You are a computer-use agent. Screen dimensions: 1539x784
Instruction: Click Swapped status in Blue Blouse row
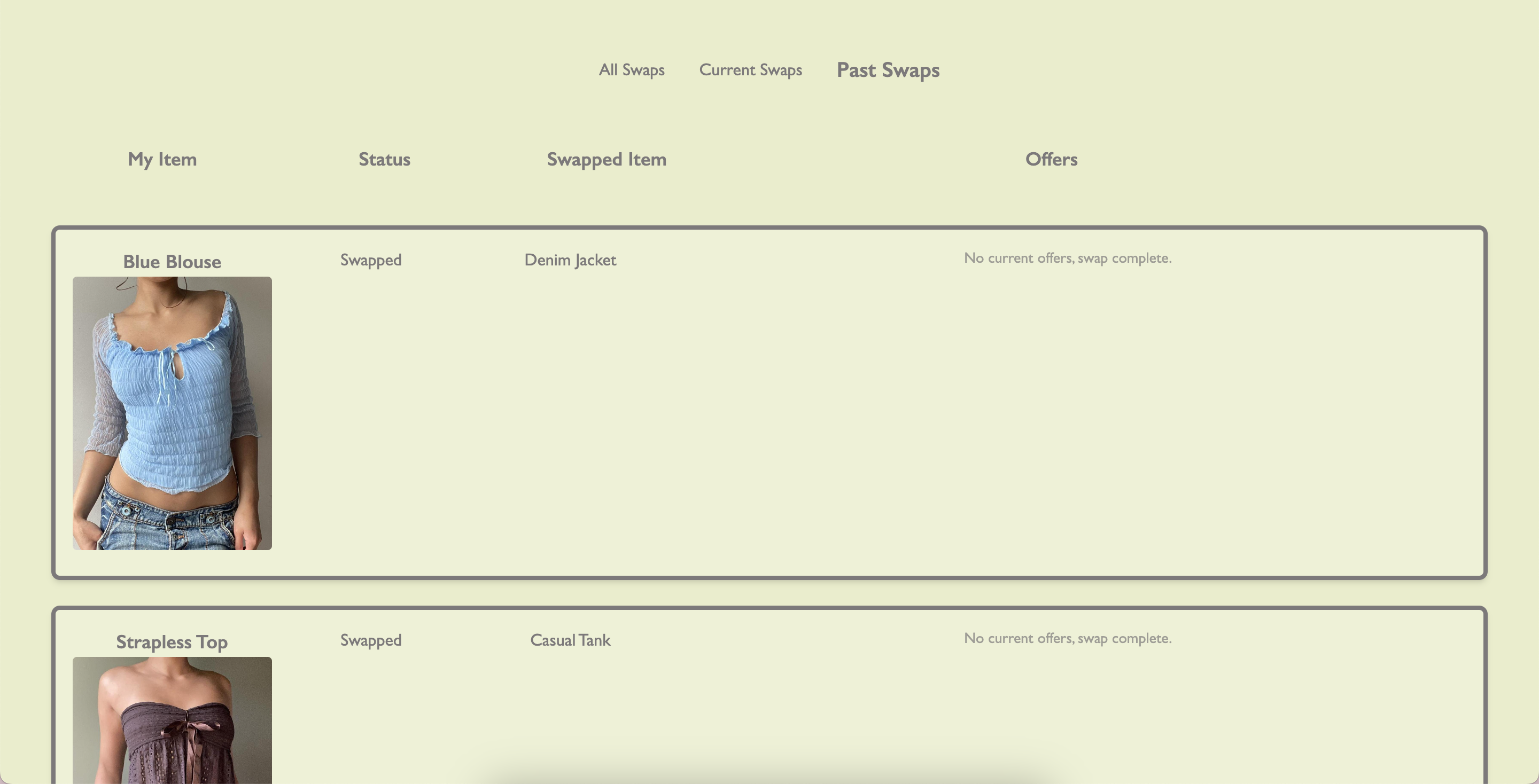pyautogui.click(x=370, y=260)
